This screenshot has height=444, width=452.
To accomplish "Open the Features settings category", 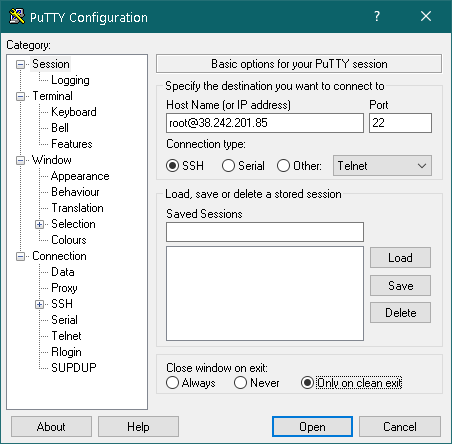I will [x=72, y=144].
